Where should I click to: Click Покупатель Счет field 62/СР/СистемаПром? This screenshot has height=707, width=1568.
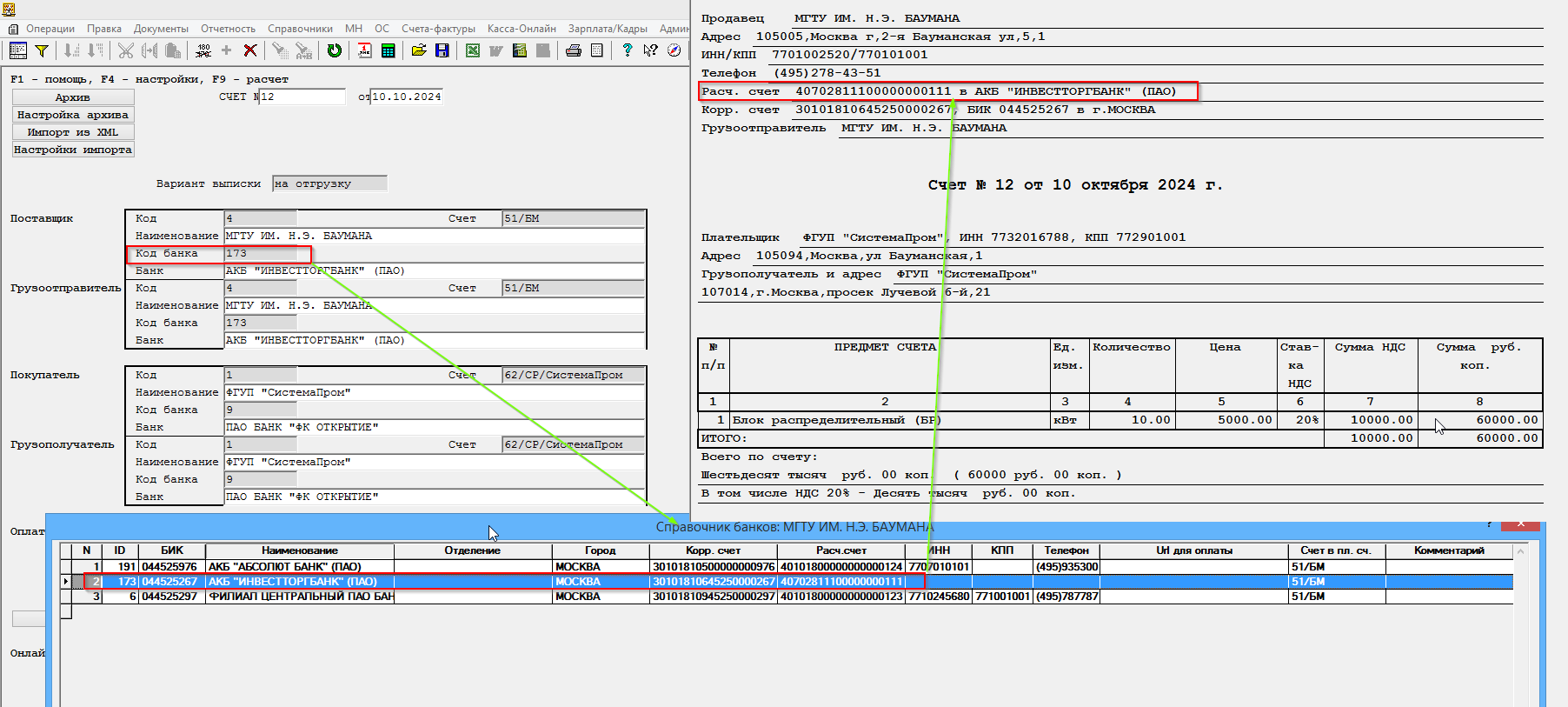coord(574,375)
